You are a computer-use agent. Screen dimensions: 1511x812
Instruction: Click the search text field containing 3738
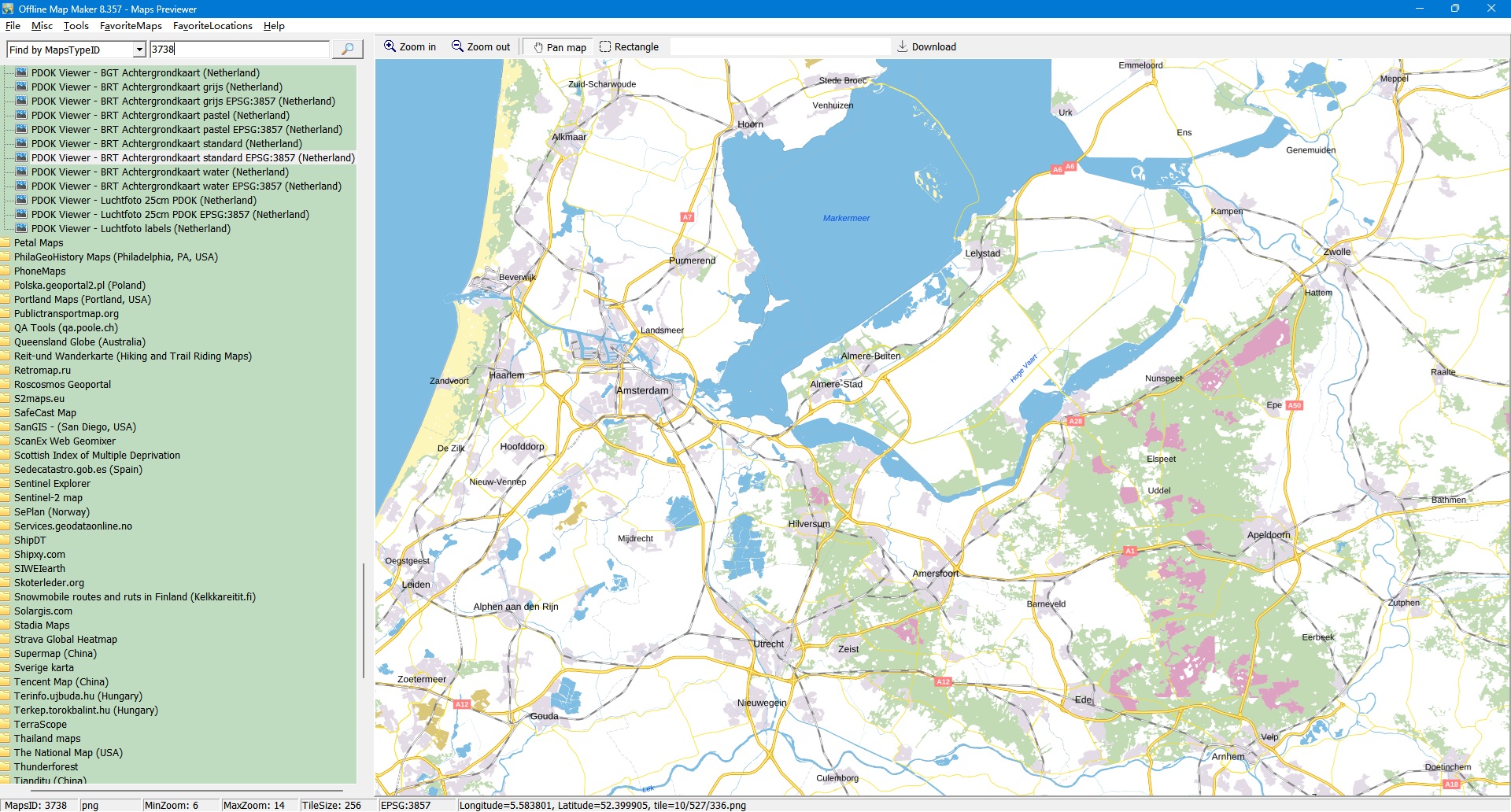[x=239, y=50]
